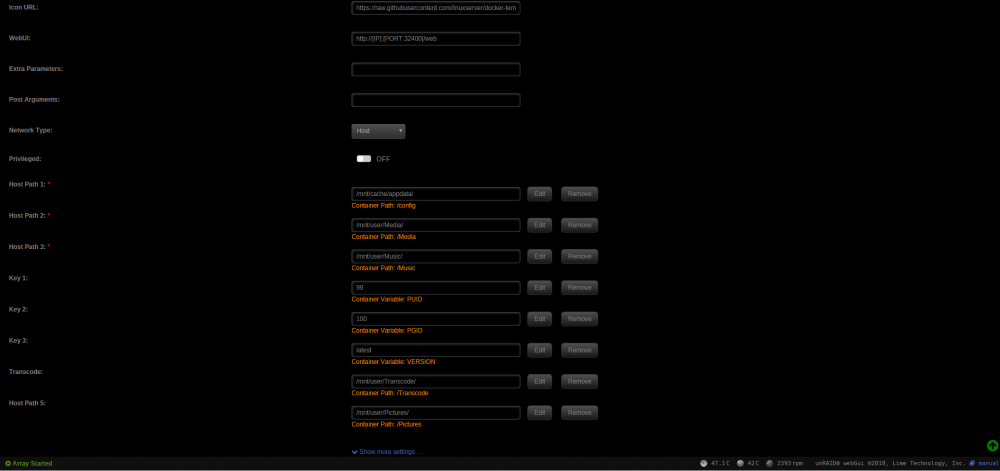The image size is (1000, 471).
Task: Remove the PGID variable entry
Action: click(x=579, y=319)
